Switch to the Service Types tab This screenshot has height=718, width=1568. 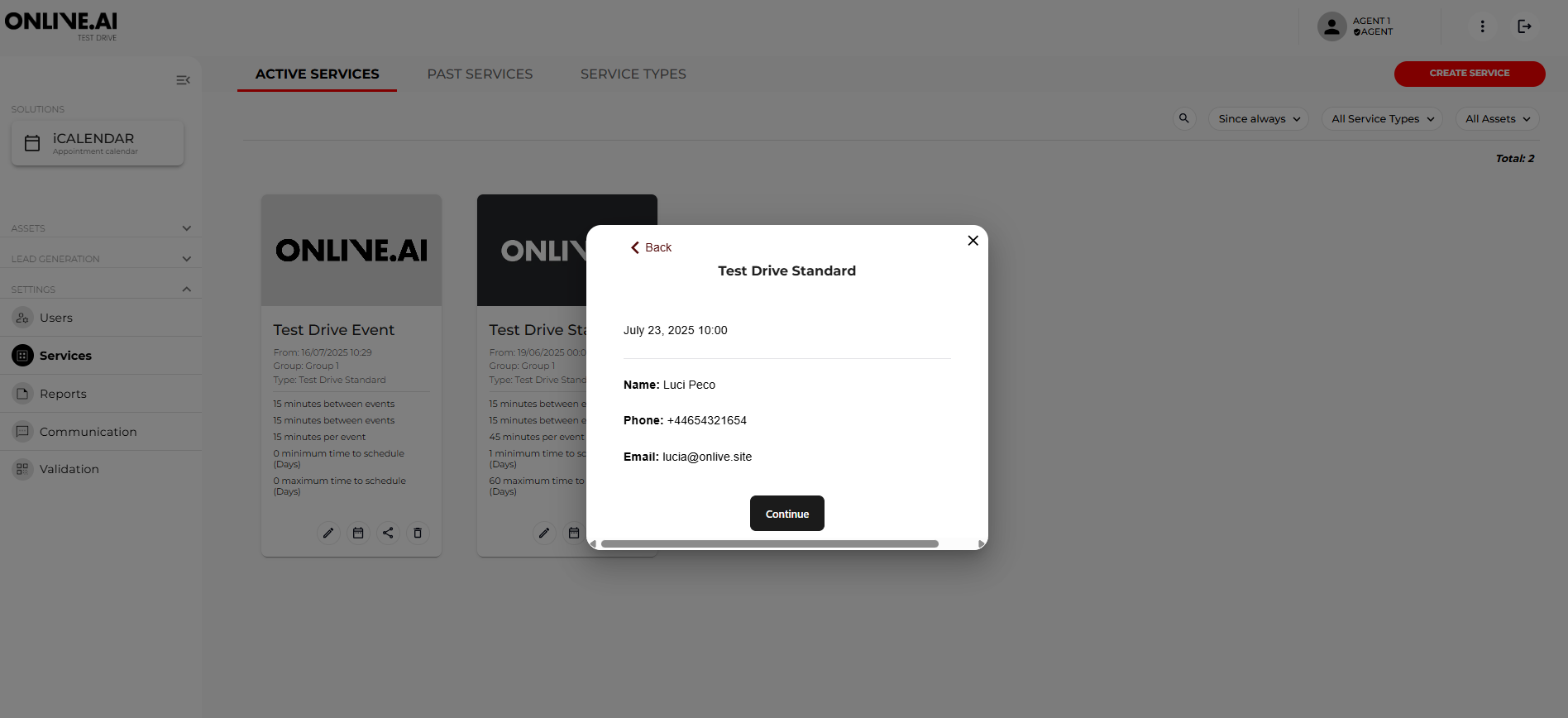tap(633, 74)
